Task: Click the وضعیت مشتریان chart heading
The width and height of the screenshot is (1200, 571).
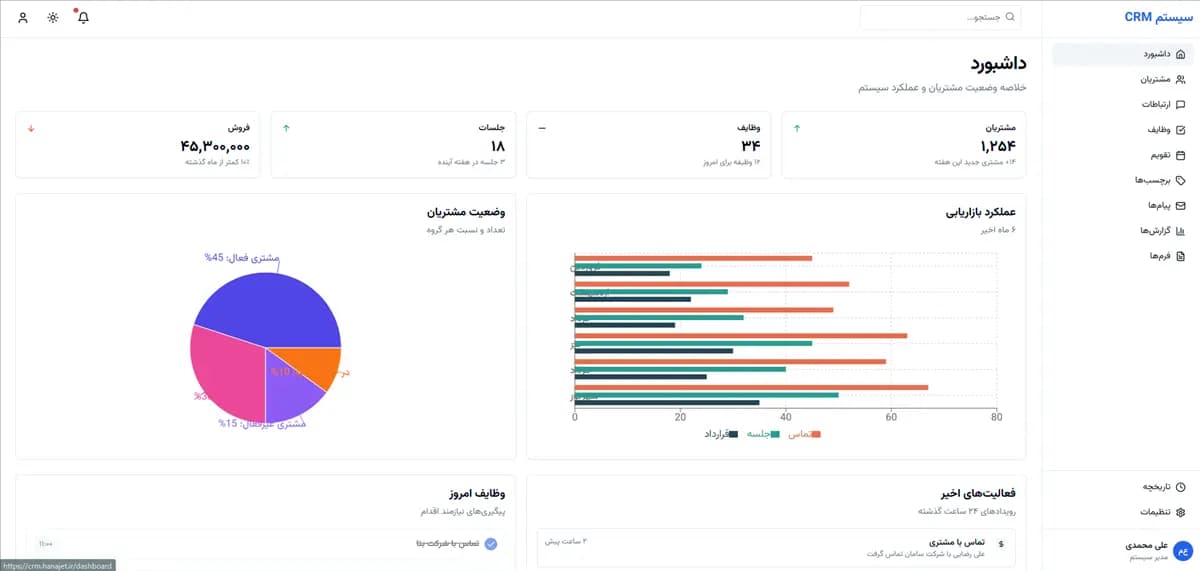Action: pyautogui.click(x=467, y=212)
